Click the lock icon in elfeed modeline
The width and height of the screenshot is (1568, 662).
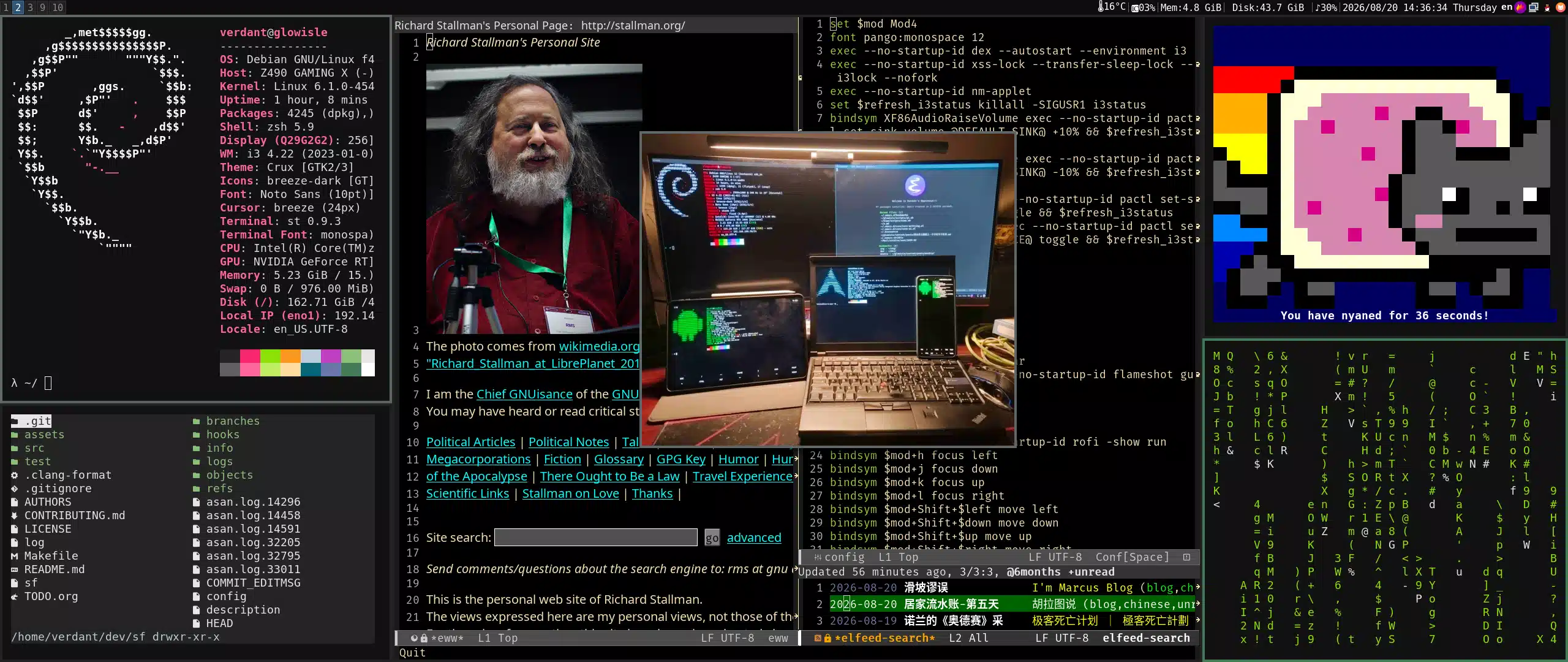point(827,638)
